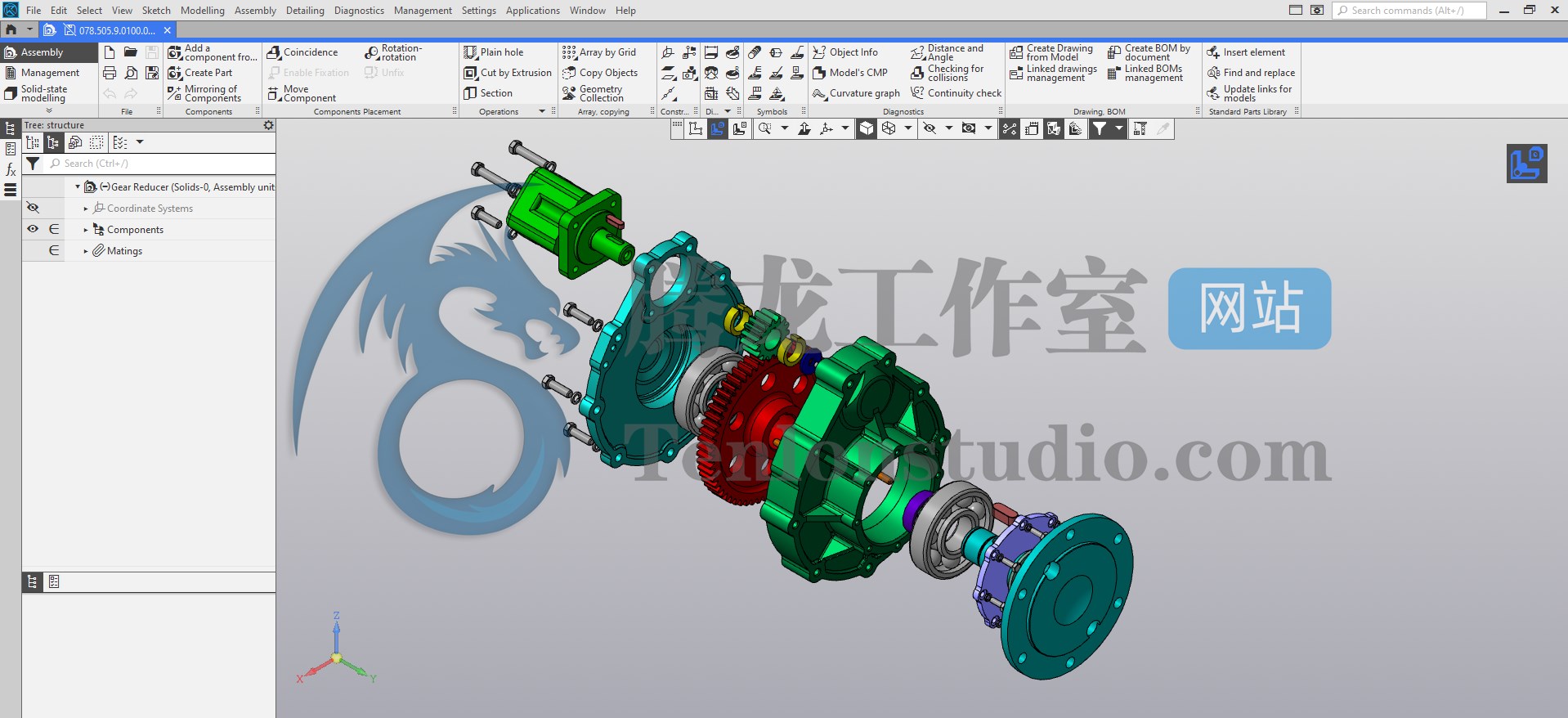Open Print Preview magnifier icon
This screenshot has height=718, width=1568.
(131, 73)
